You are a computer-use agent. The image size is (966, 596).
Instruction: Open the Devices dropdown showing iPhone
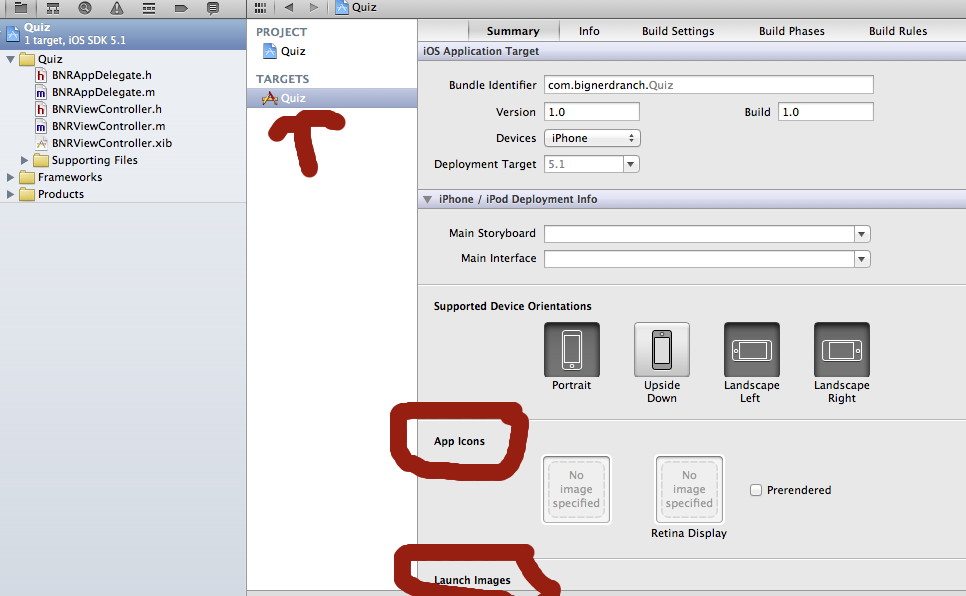[592, 138]
